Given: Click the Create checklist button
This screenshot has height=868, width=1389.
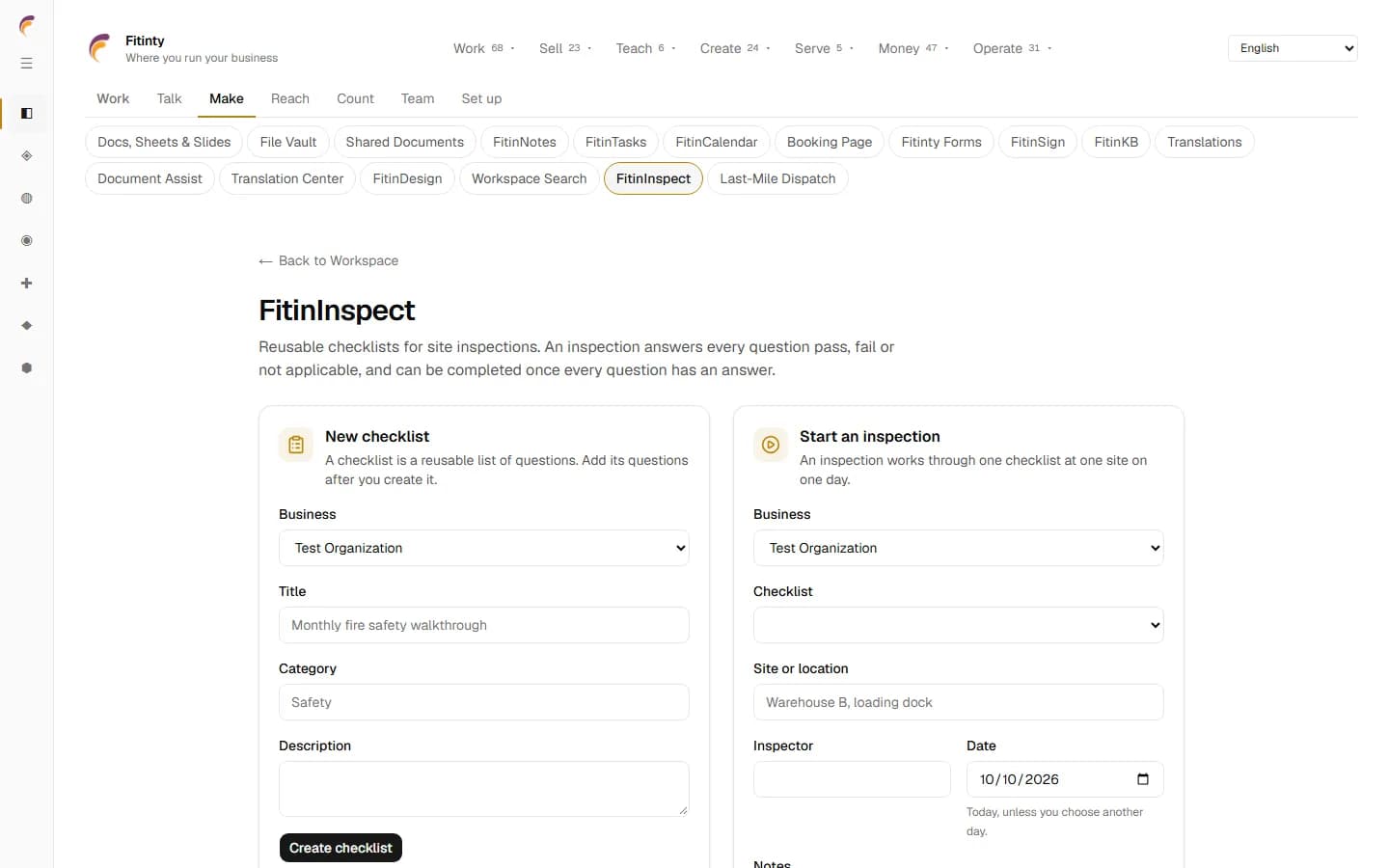Looking at the screenshot, I should tap(340, 848).
